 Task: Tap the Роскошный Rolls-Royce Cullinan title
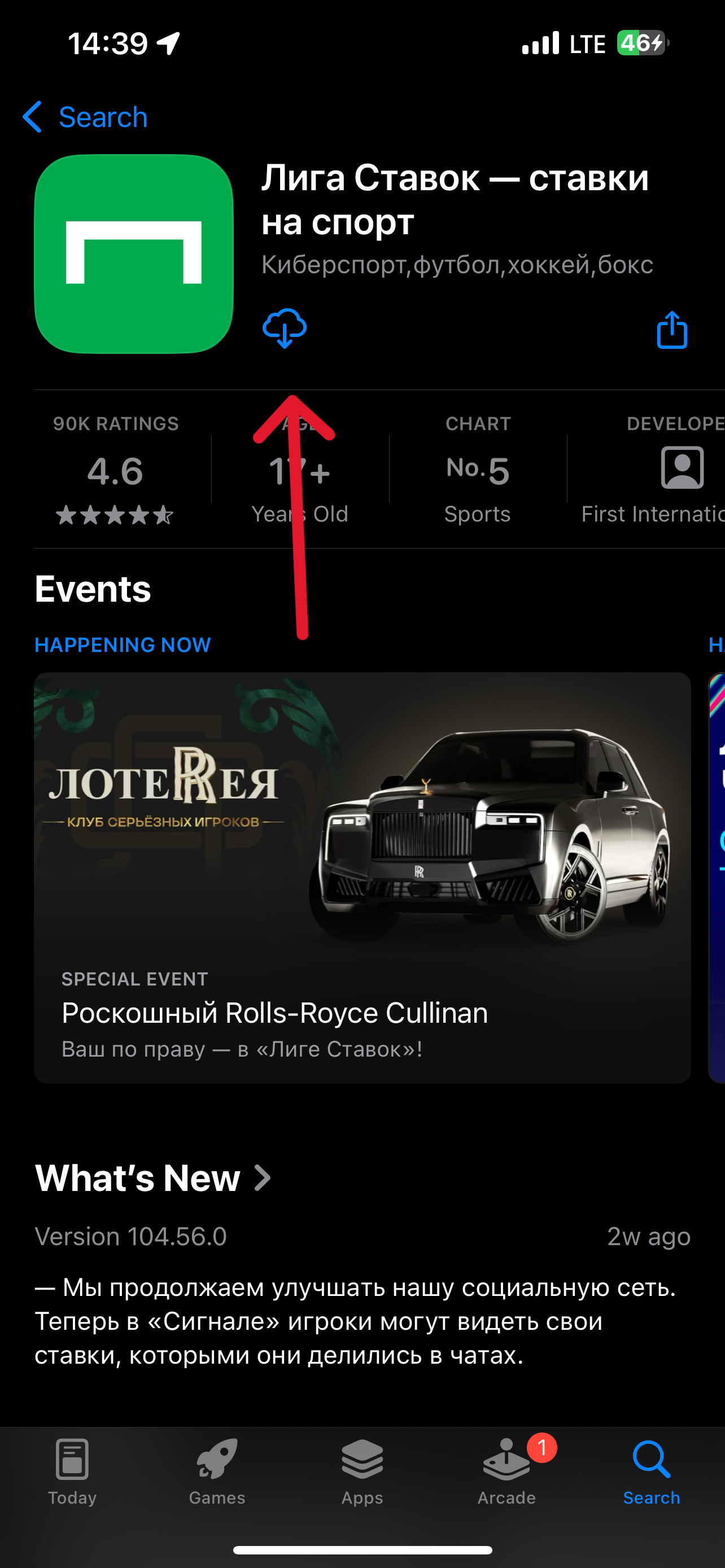[x=274, y=1013]
